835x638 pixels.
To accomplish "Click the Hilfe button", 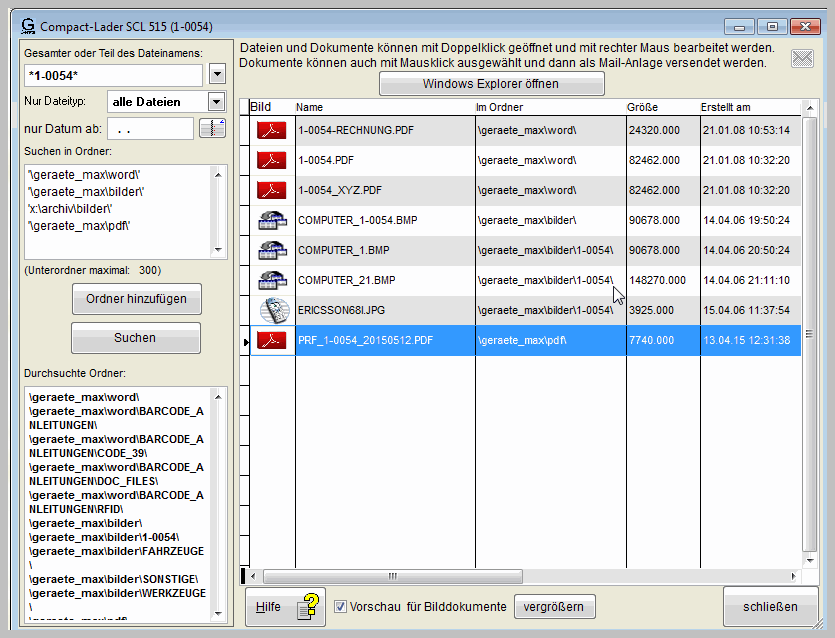I will click(285, 607).
